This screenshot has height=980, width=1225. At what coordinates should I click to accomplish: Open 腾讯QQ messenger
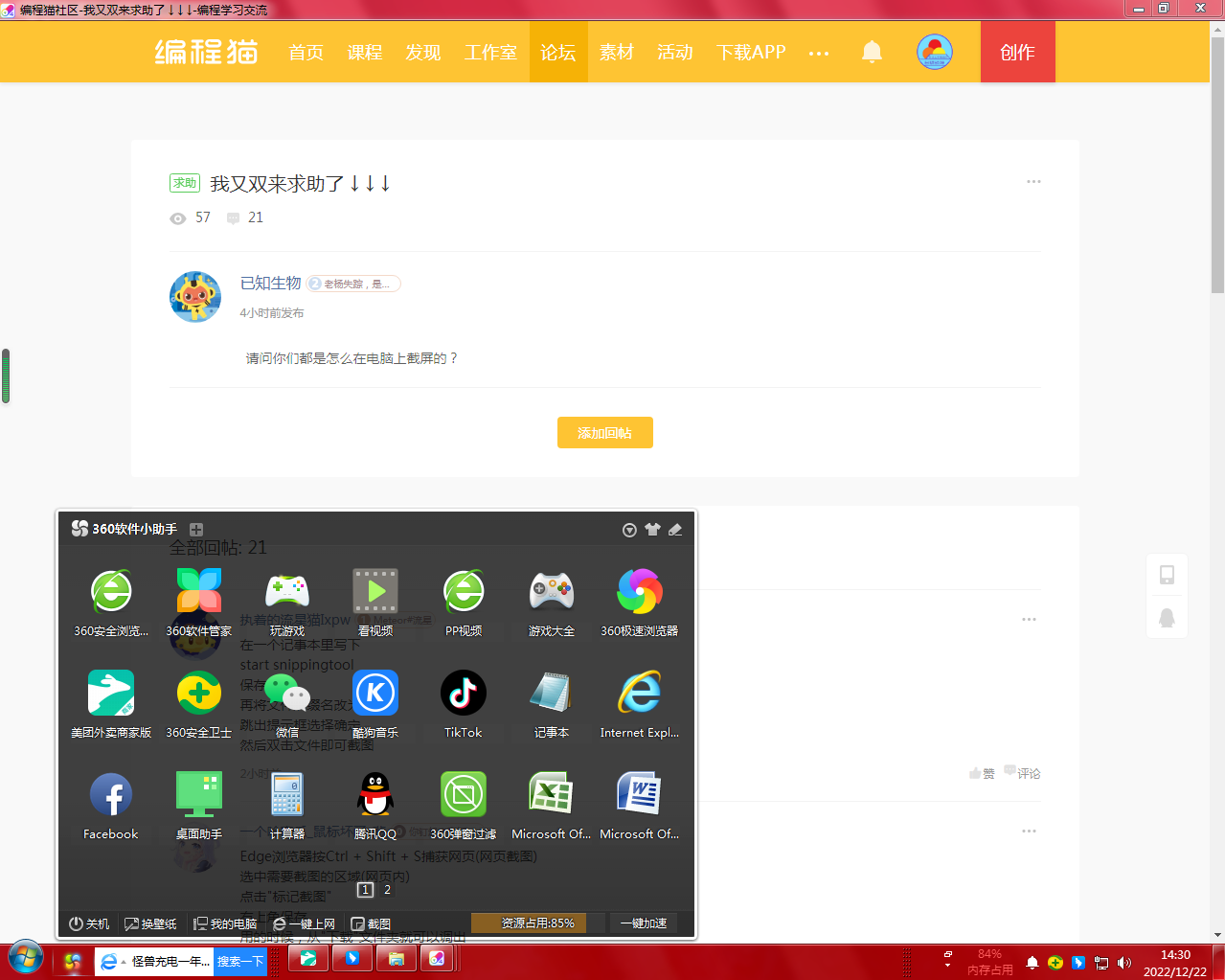pyautogui.click(x=375, y=805)
